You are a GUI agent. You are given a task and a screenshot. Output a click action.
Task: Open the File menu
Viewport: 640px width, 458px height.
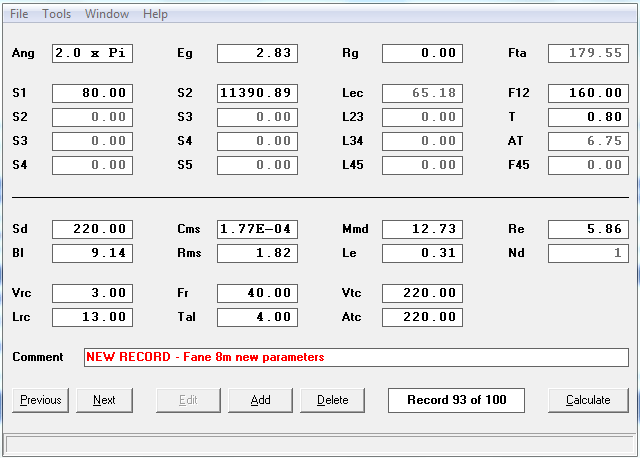[19, 14]
